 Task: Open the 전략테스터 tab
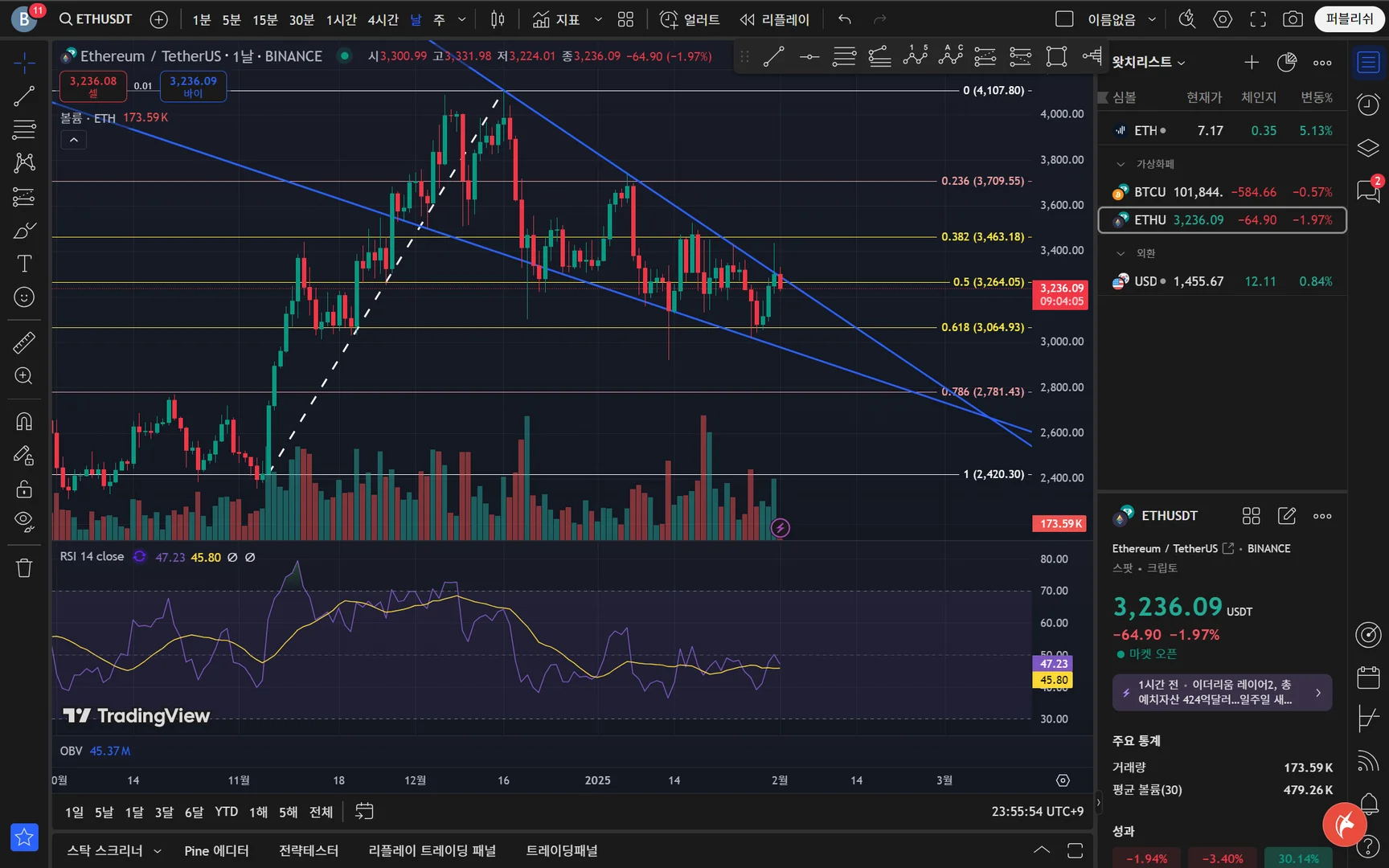click(309, 850)
